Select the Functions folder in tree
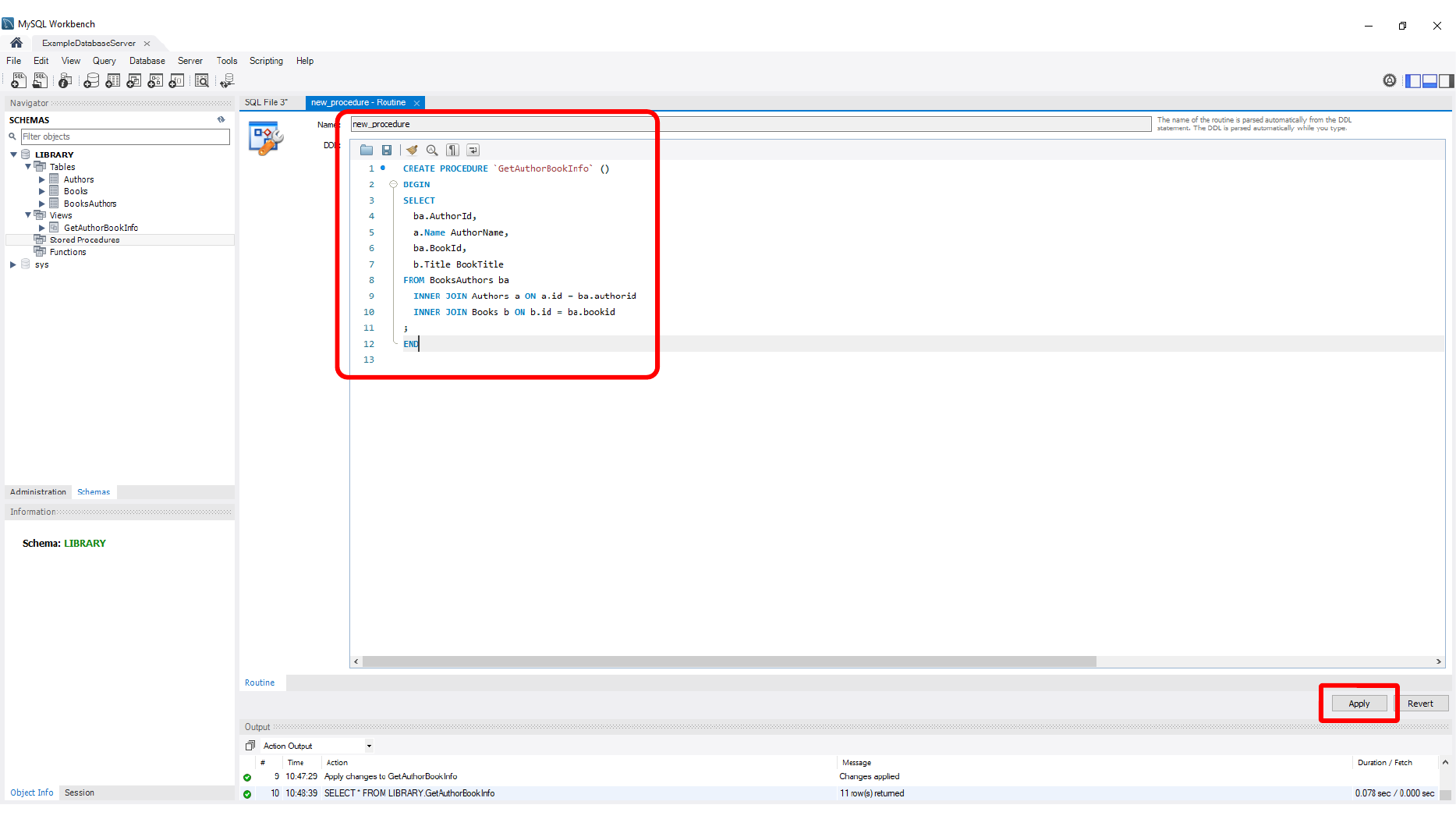This screenshot has width=1456, height=819. pyautogui.click(x=68, y=252)
